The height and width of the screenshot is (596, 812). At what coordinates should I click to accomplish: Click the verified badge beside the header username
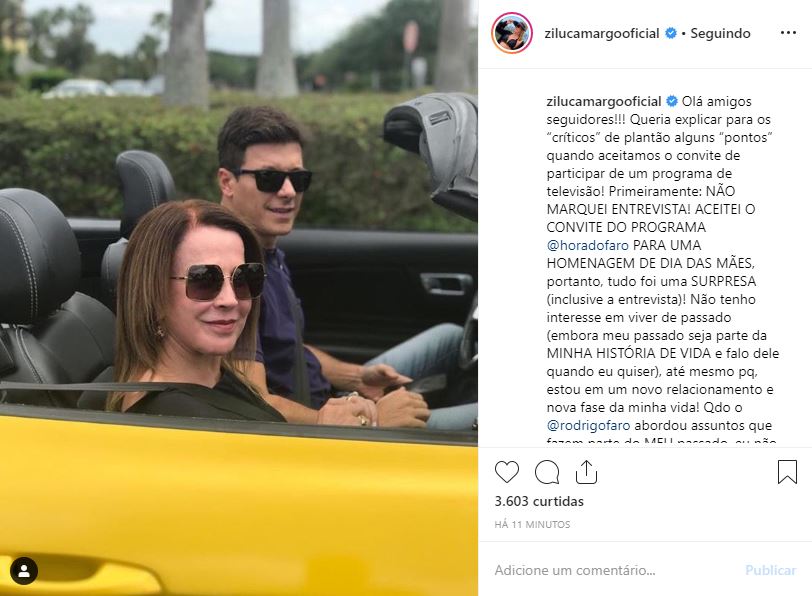pyautogui.click(x=671, y=33)
